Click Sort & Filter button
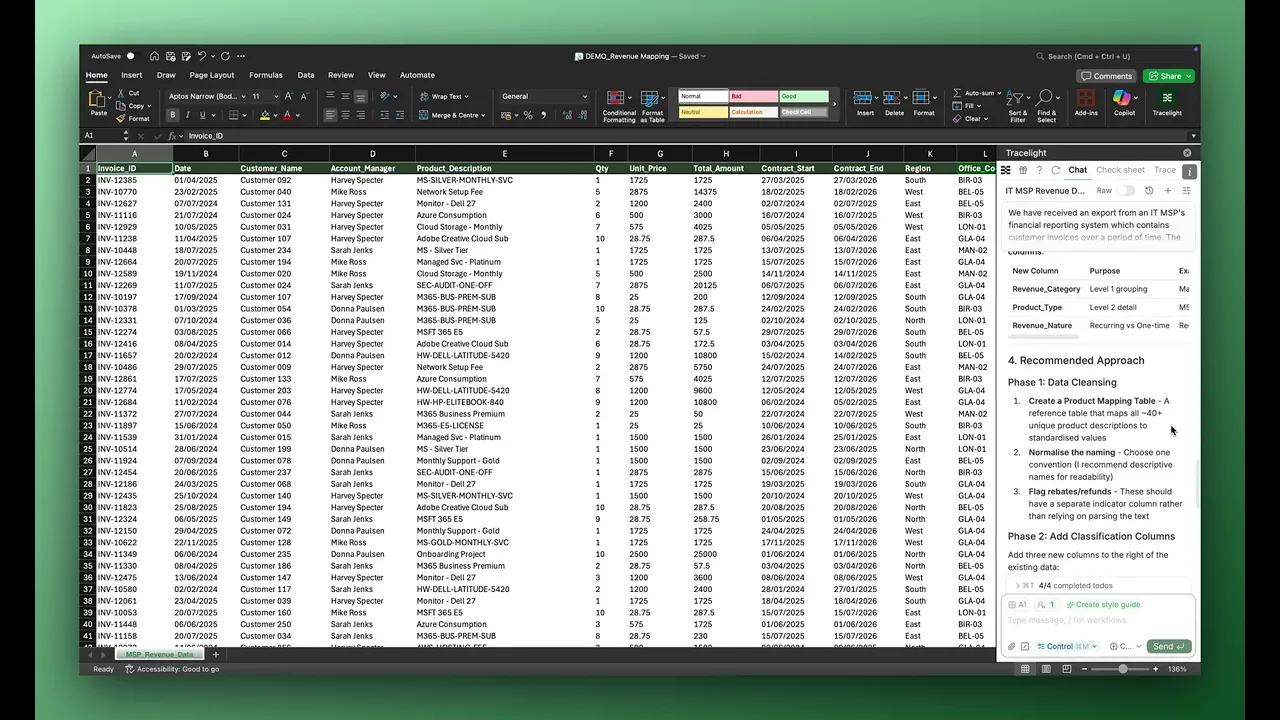Screen dimensions: 1280x720 pos(1018,104)
